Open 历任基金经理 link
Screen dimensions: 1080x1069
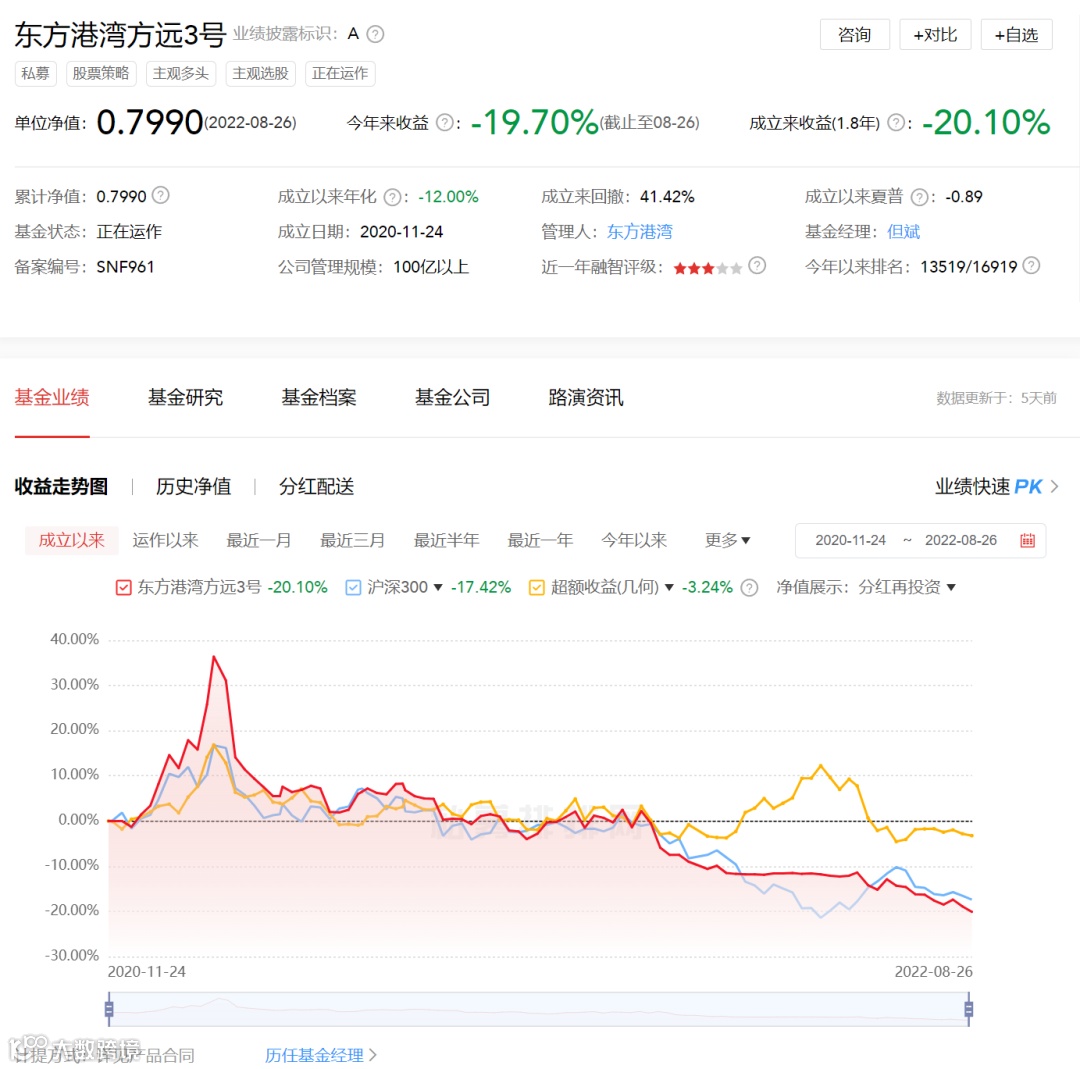[x=321, y=1055]
